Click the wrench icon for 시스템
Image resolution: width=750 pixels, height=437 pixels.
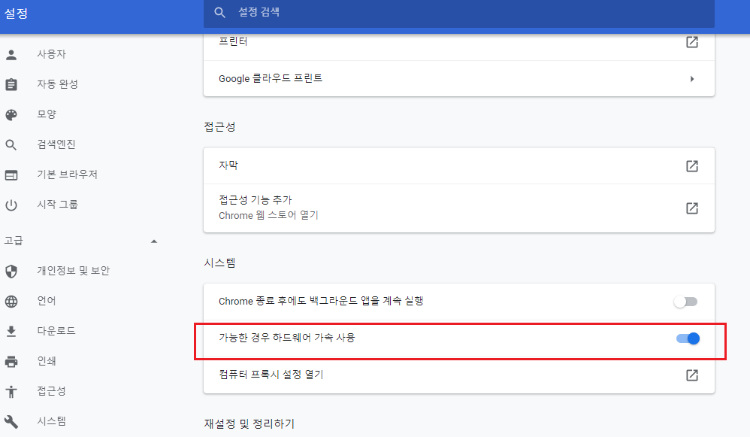pyautogui.click(x=12, y=421)
